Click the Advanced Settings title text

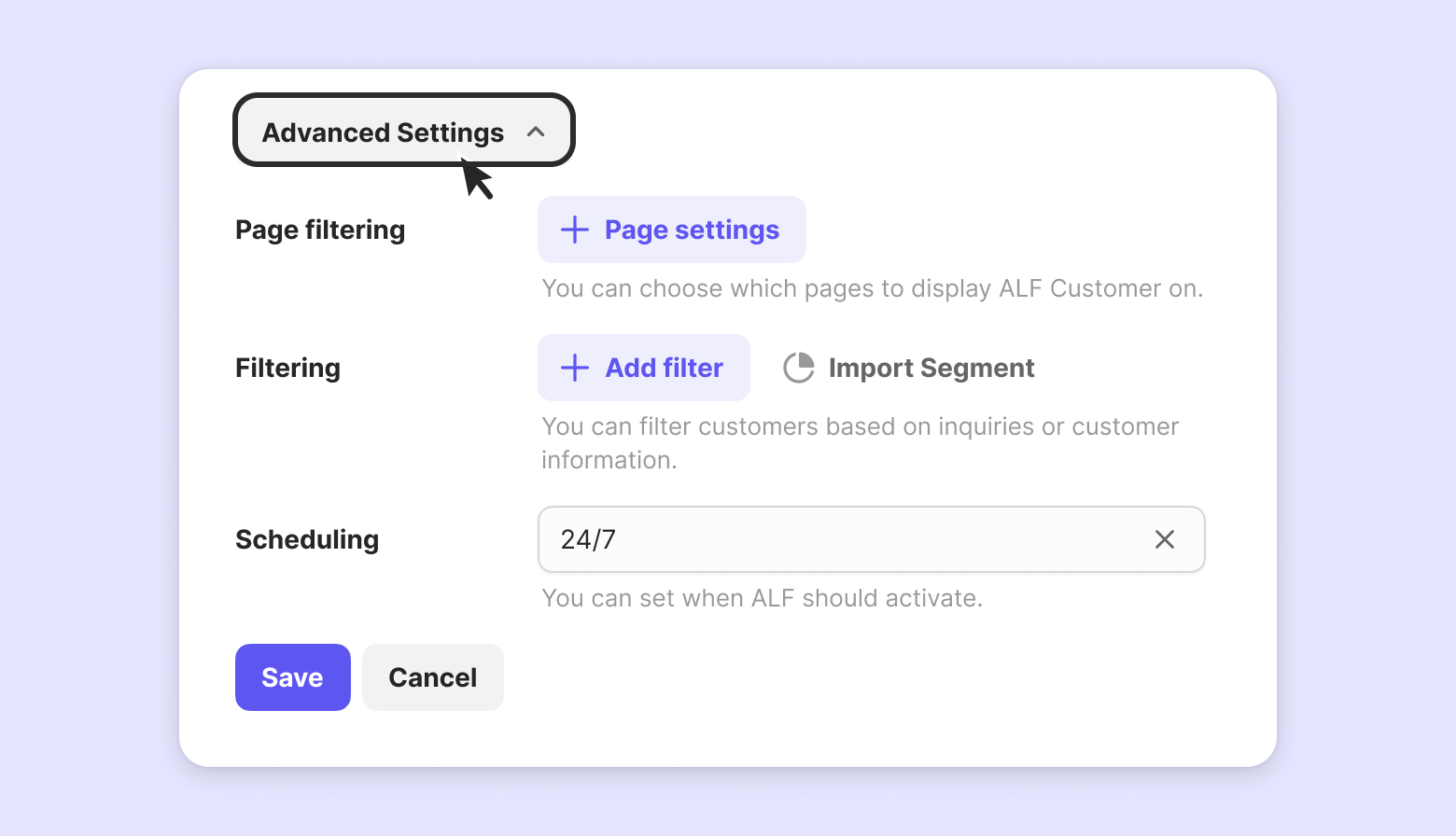(x=383, y=132)
